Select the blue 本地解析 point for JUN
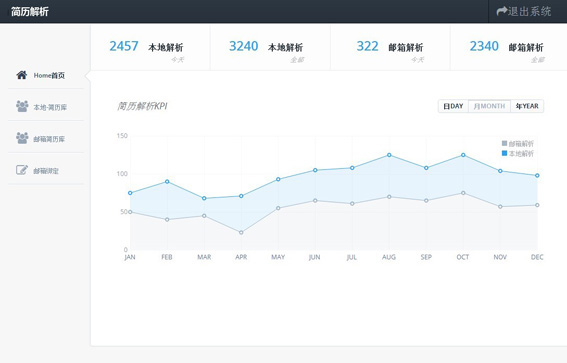The width and height of the screenshot is (567, 363). [315, 170]
